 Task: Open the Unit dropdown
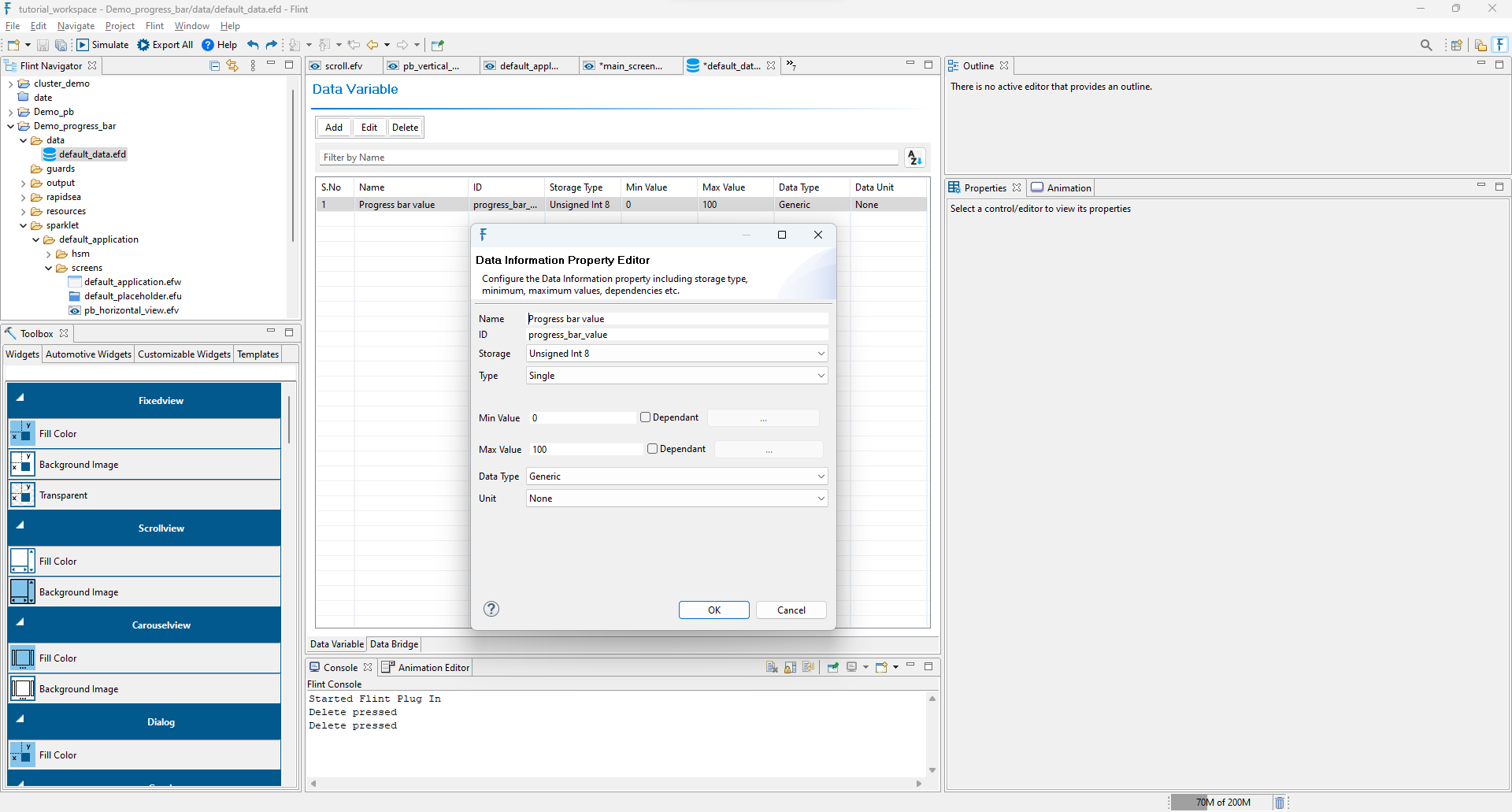pos(821,499)
